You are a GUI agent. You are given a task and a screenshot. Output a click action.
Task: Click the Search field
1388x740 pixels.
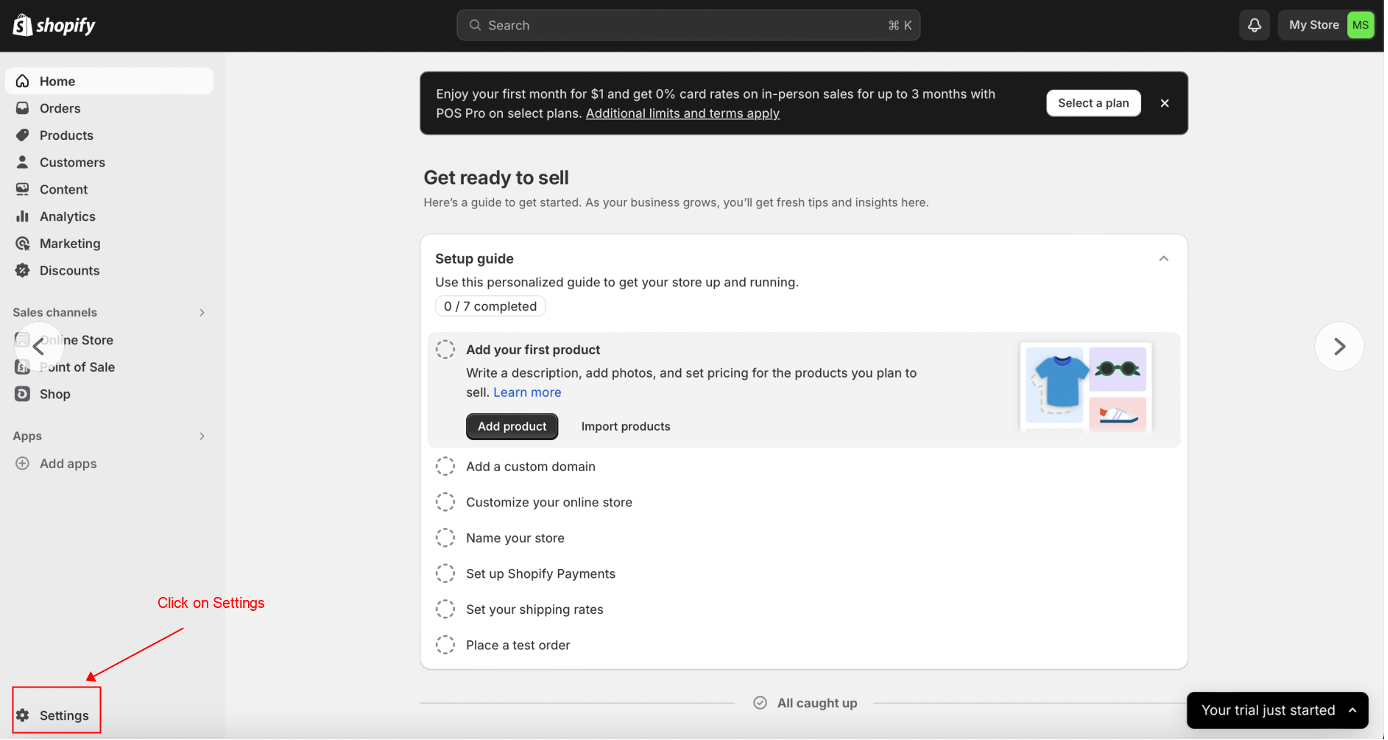(688, 25)
